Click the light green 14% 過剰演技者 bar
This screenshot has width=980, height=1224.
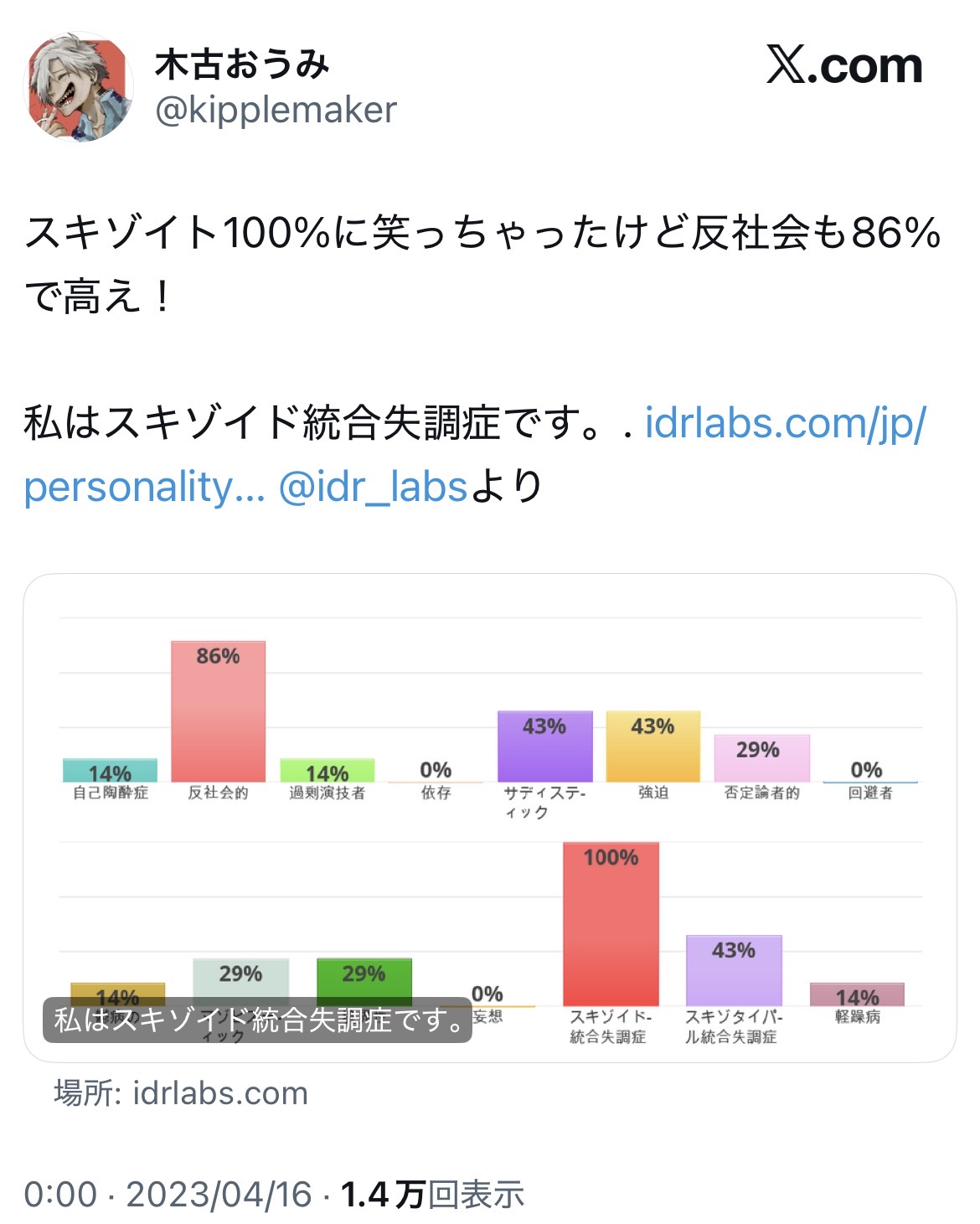(x=327, y=771)
